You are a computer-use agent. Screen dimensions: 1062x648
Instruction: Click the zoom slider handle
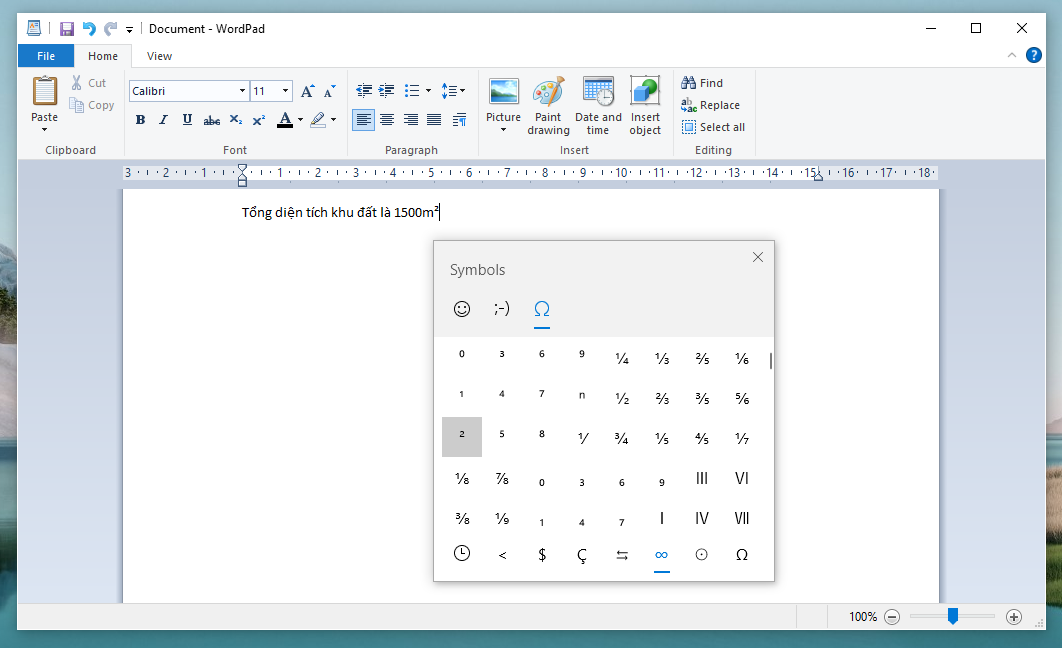pyautogui.click(x=953, y=617)
